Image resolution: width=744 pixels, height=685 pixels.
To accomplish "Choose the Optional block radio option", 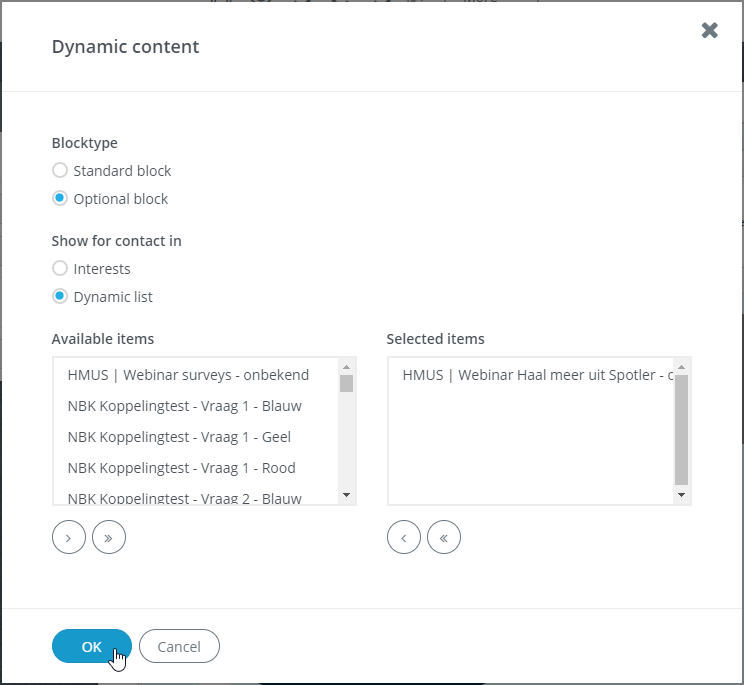I will [60, 198].
